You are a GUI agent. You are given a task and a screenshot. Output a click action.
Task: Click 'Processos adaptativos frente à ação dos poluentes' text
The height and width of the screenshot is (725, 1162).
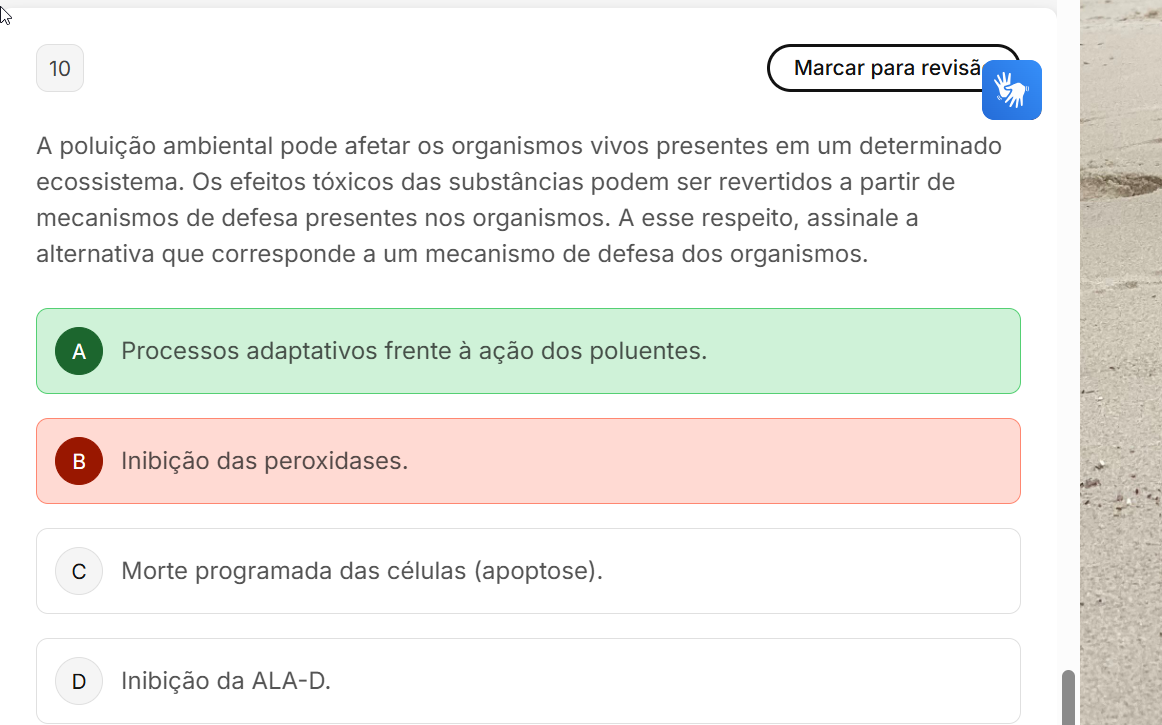(x=414, y=351)
